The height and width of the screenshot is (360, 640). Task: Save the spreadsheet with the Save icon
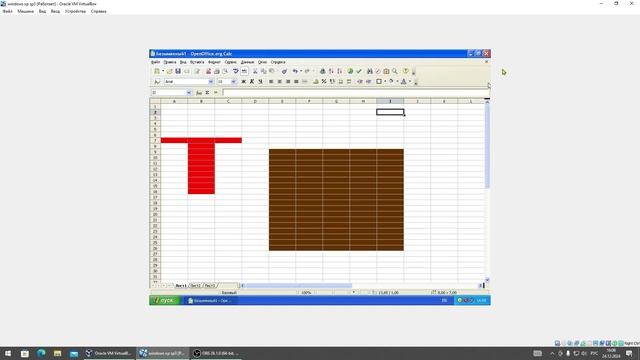(178, 71)
